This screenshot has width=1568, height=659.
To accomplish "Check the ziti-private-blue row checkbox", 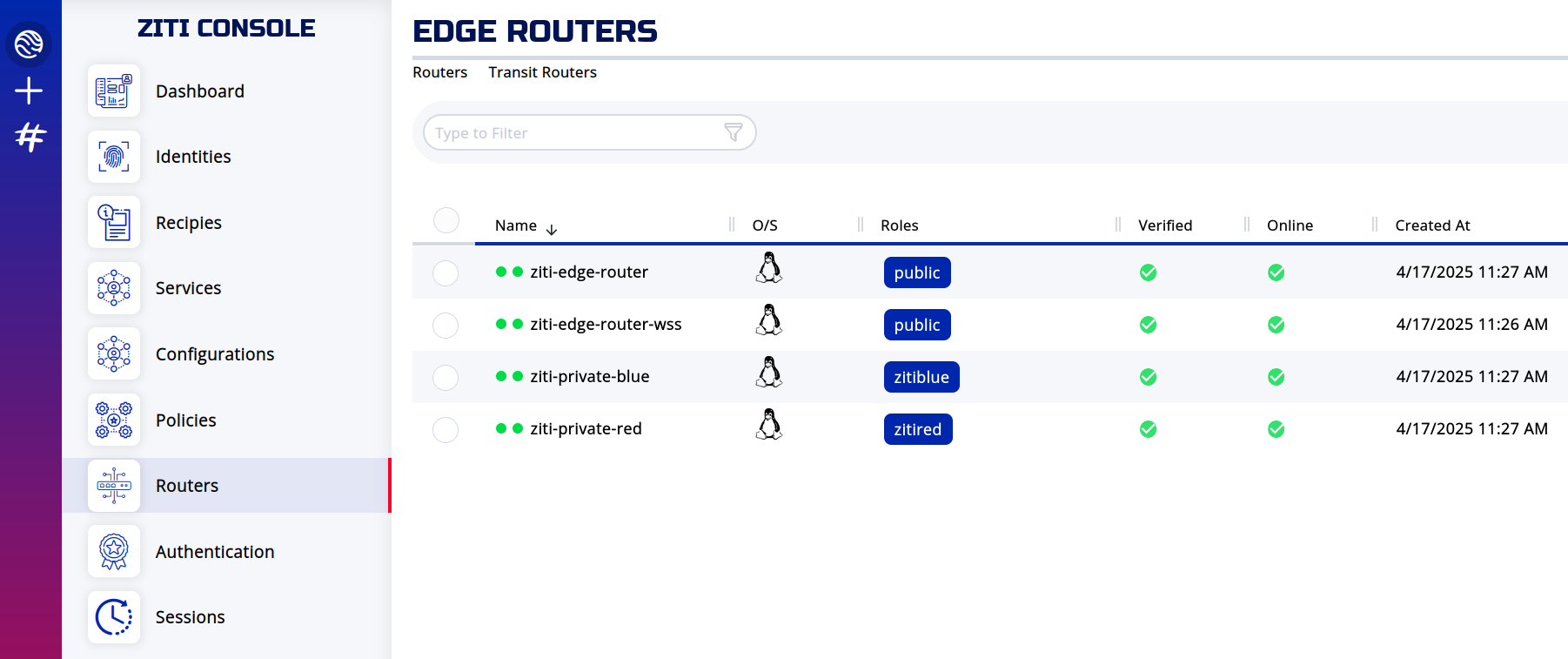I will (446, 378).
